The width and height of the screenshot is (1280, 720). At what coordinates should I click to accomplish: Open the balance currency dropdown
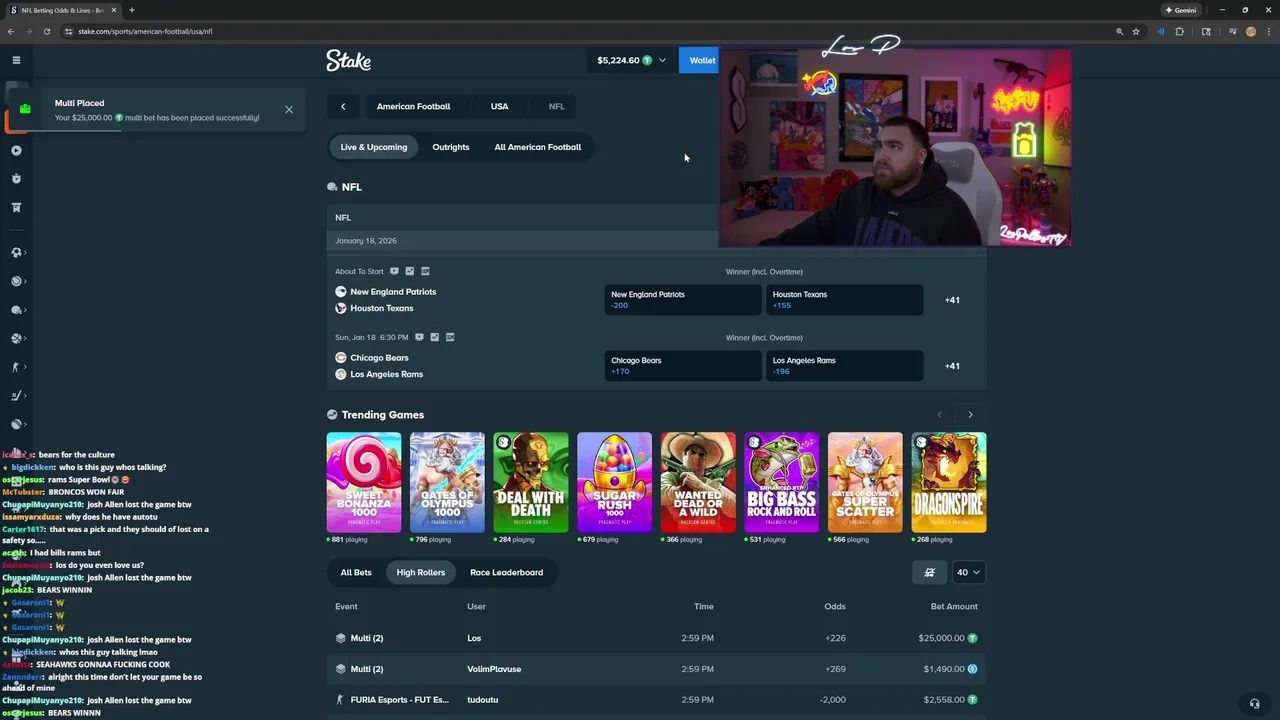point(631,60)
